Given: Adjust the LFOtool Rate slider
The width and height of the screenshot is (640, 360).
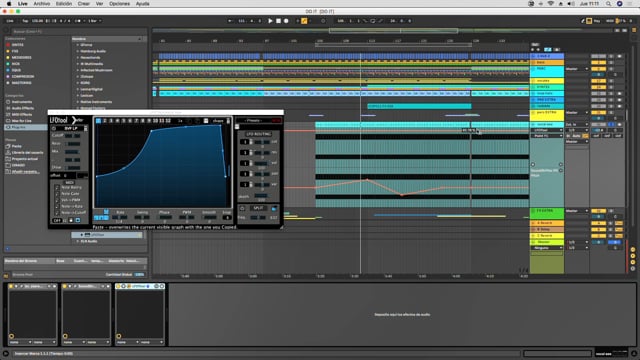Looking at the screenshot, I should point(120,217).
